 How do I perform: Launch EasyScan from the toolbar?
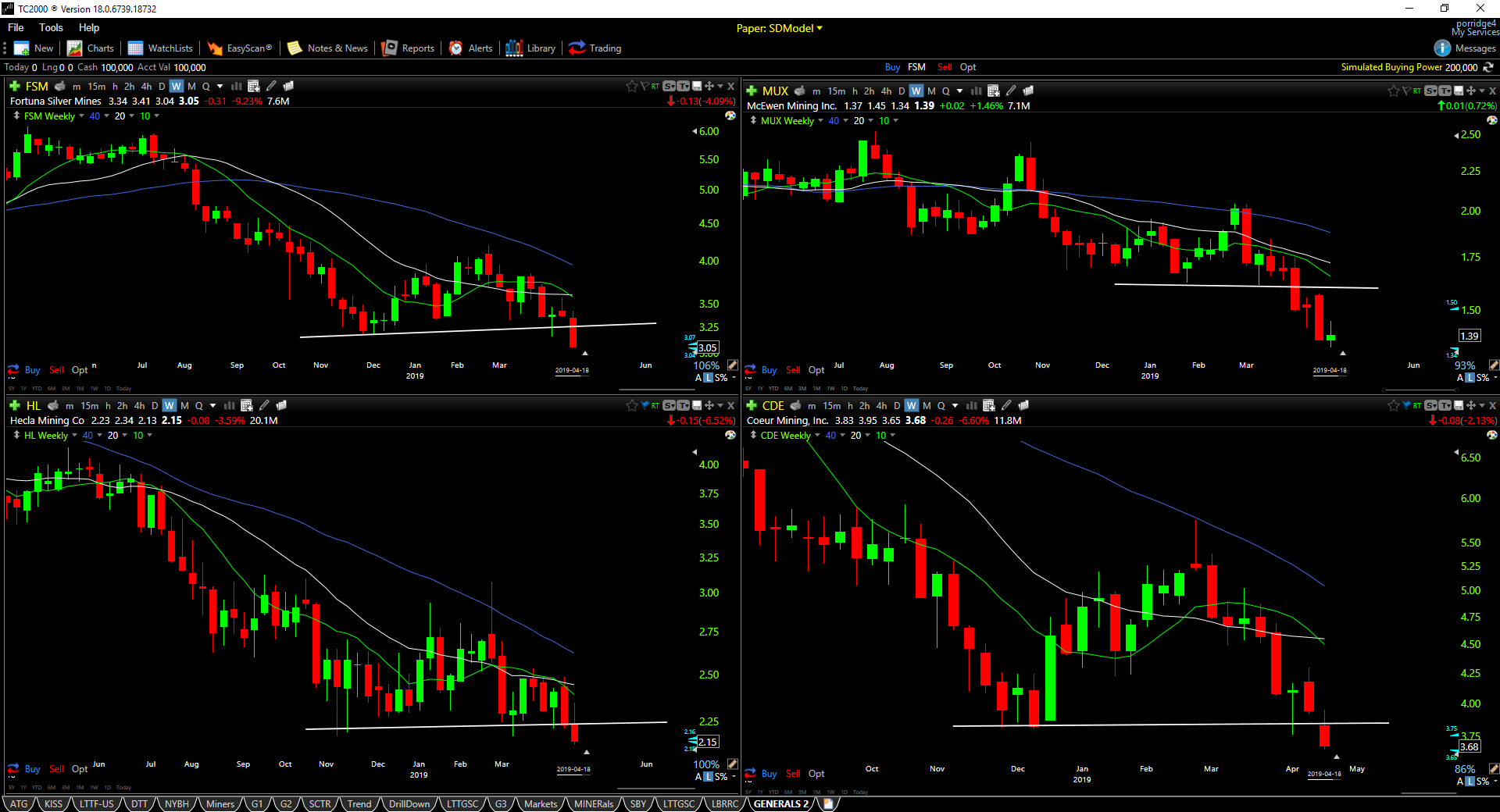[x=240, y=48]
